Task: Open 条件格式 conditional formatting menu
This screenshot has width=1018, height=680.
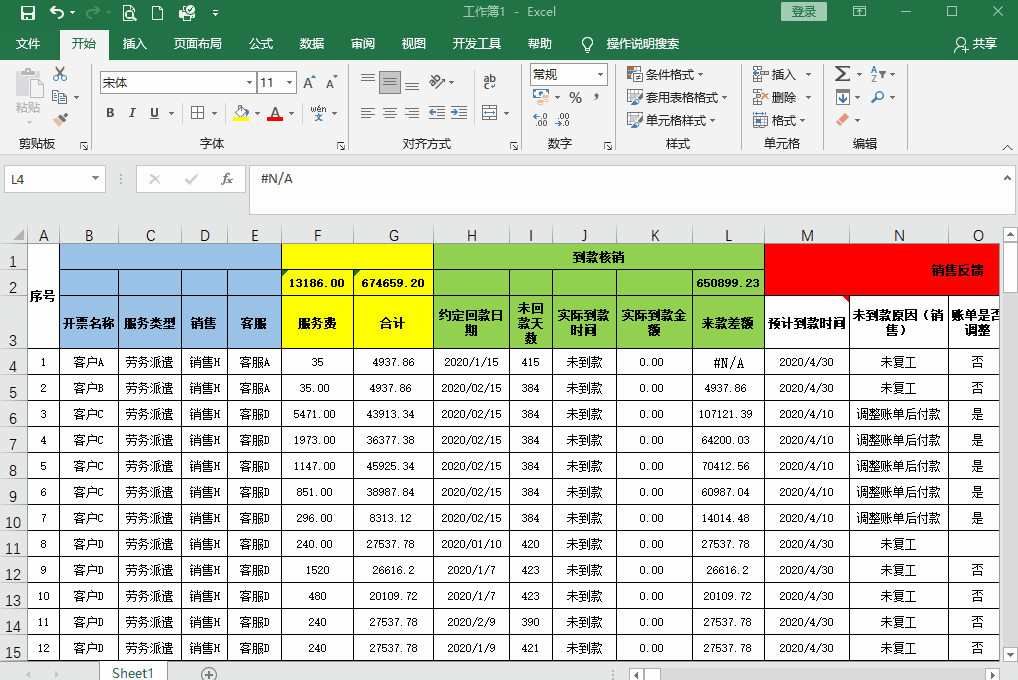Action: pos(665,74)
